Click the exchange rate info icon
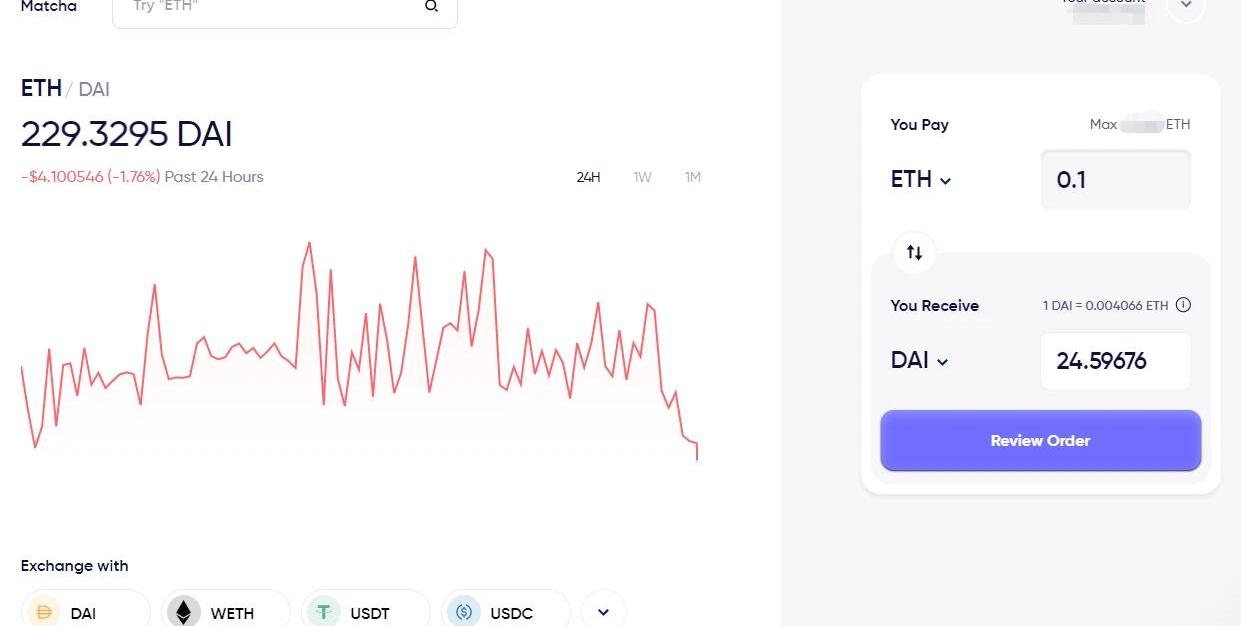Viewport: 1241px width, 626px height. coord(1183,305)
